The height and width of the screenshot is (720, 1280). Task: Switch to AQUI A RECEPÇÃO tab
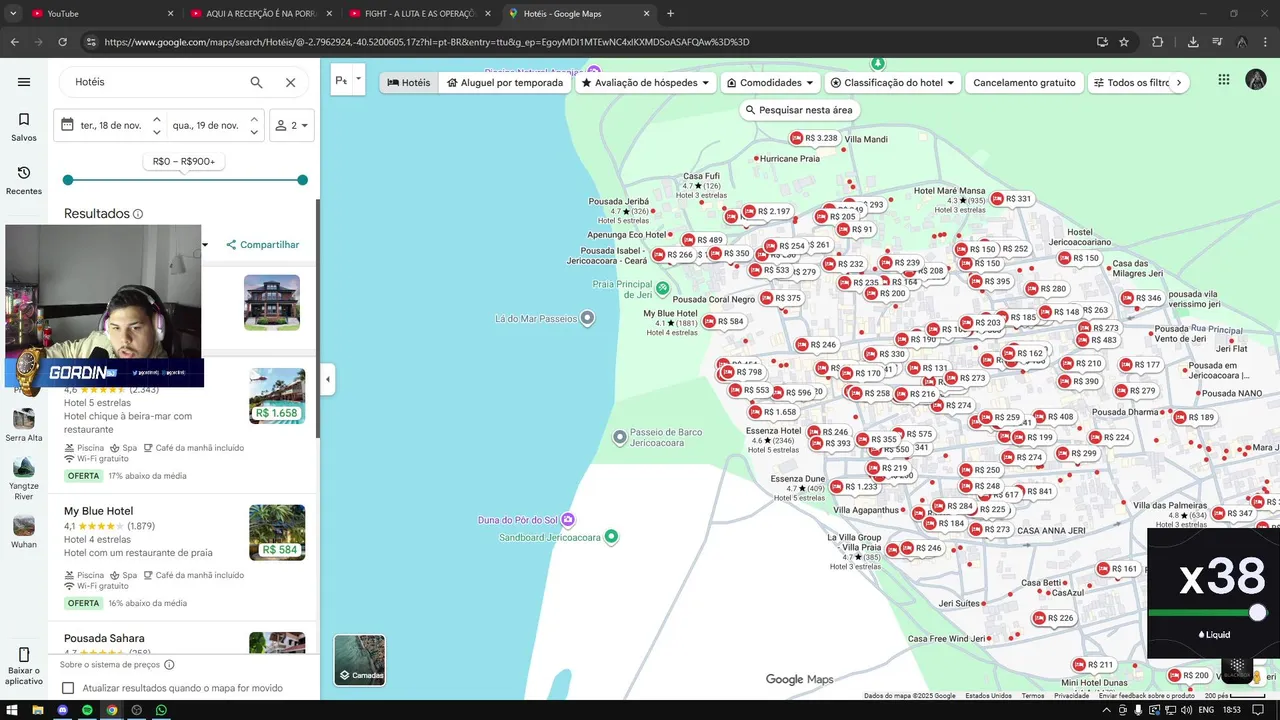pos(260,14)
